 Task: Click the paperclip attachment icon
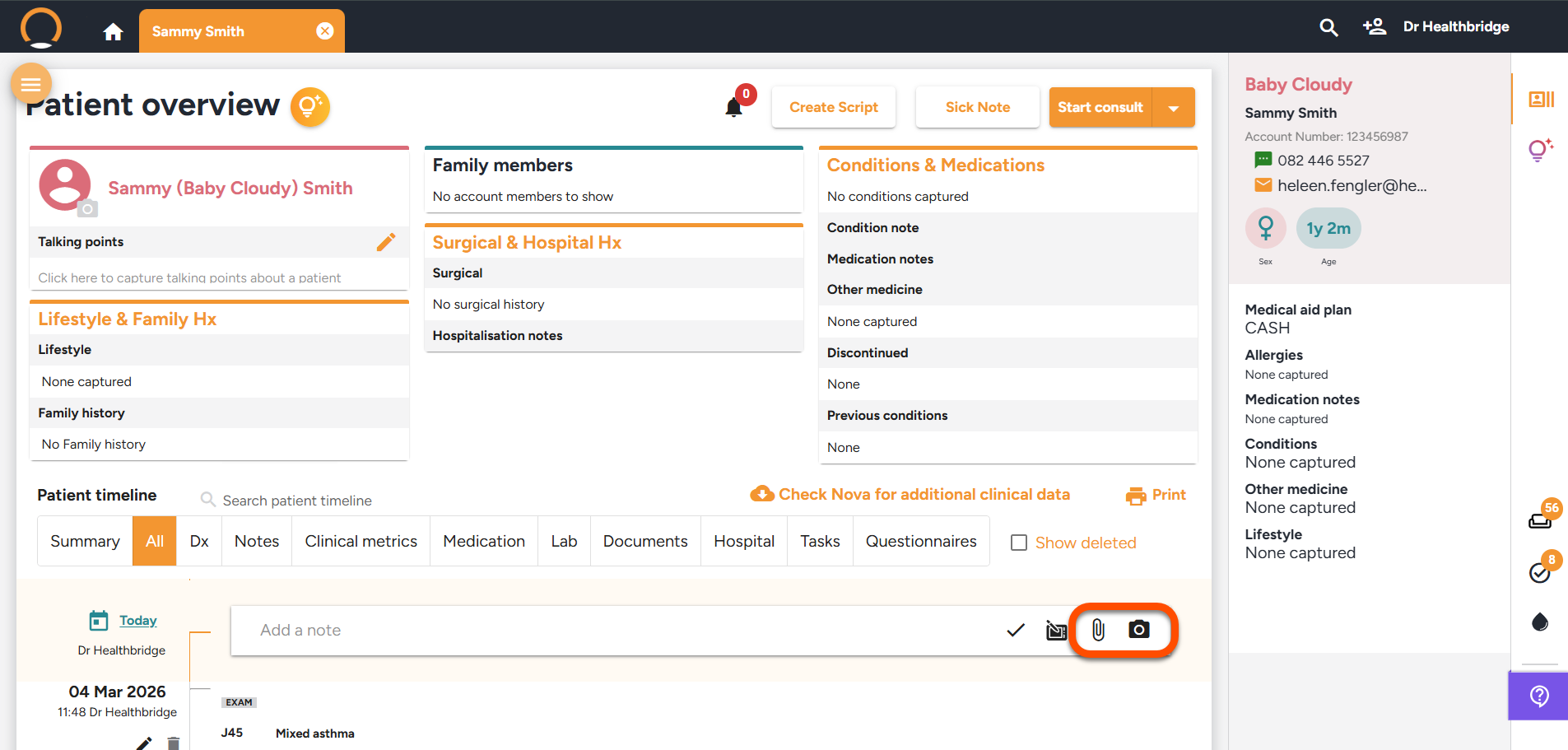click(1098, 630)
